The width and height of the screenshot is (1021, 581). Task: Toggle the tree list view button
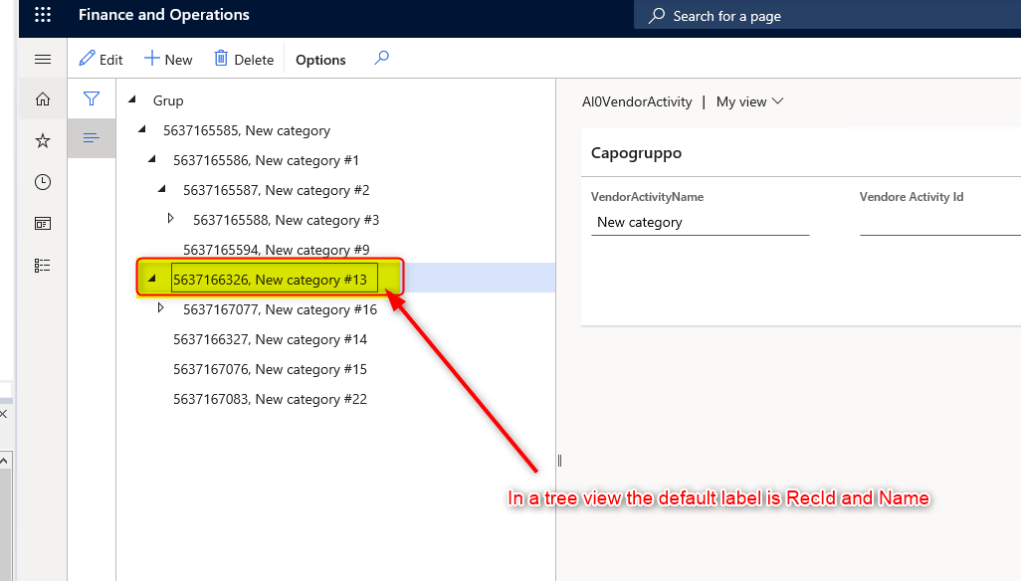coord(91,139)
